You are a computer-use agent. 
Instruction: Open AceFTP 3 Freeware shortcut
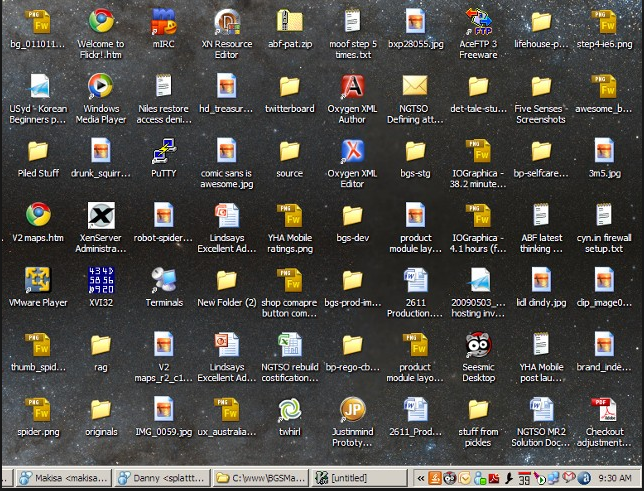[x=478, y=22]
